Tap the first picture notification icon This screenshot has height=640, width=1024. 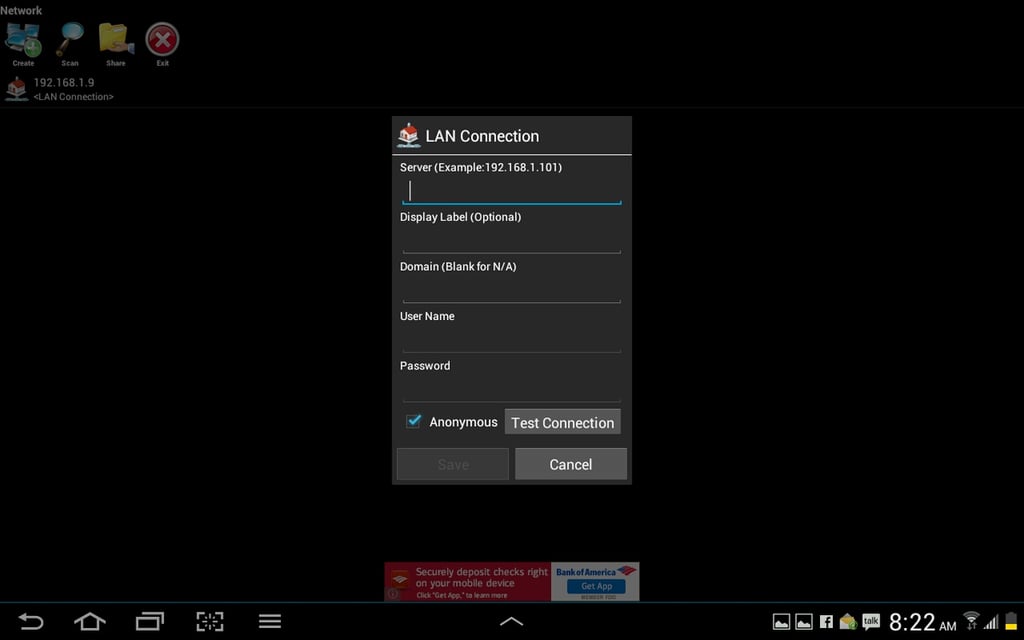click(x=782, y=622)
